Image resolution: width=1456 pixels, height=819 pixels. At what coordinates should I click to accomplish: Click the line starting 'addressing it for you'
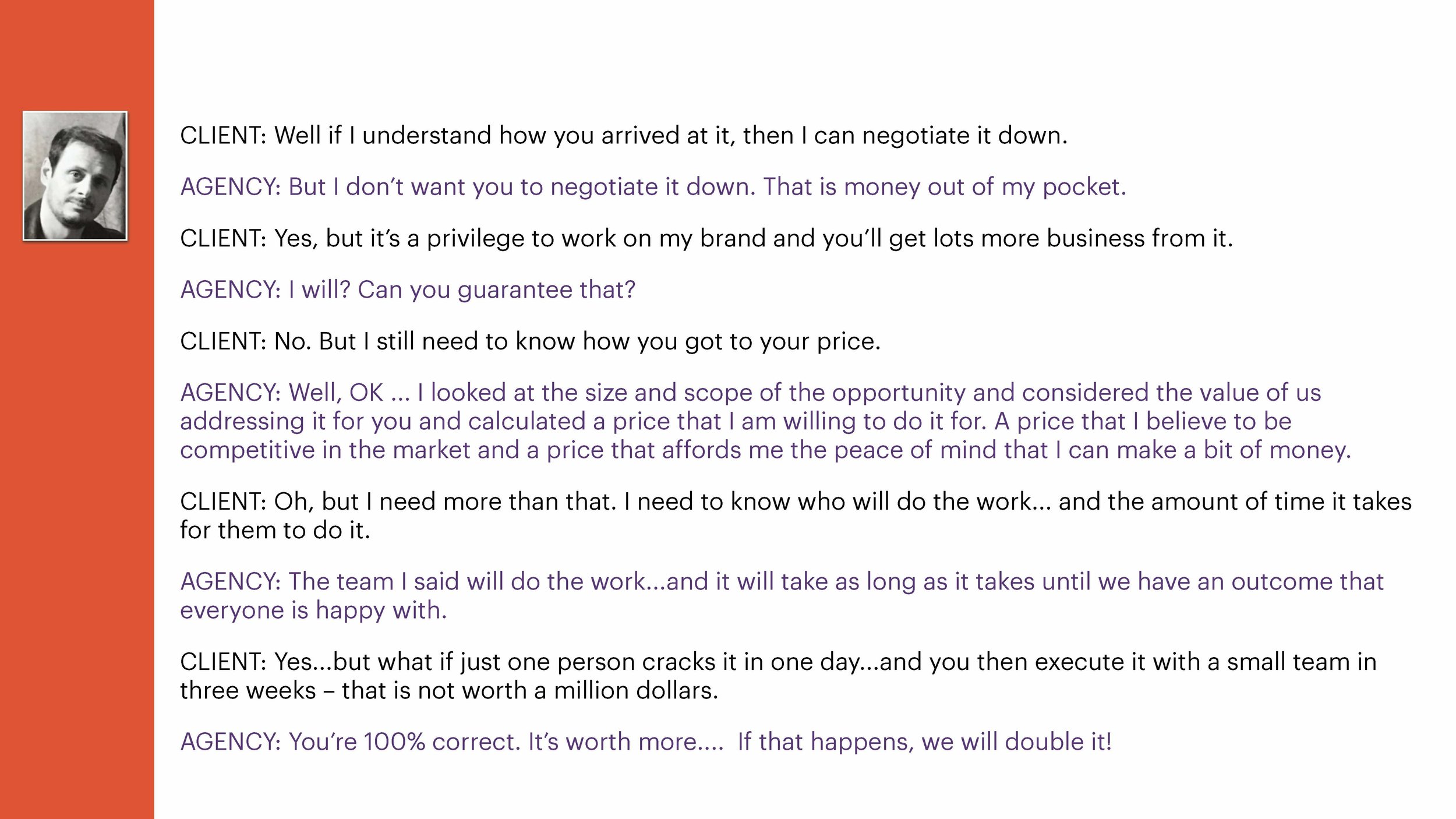coord(736,421)
